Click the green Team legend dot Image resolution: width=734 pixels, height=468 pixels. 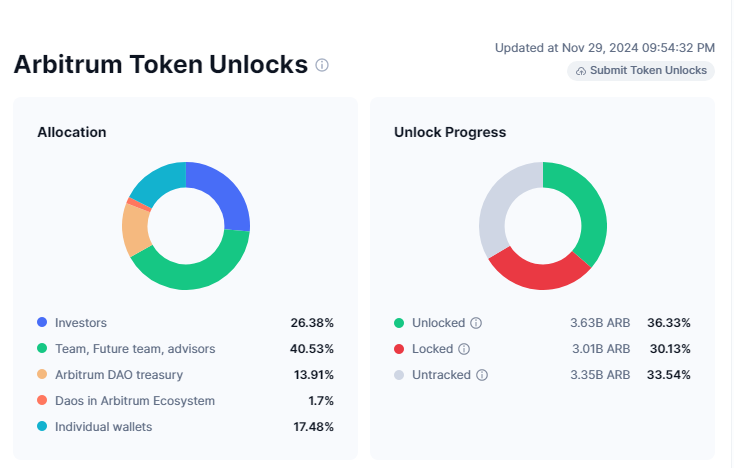[42, 349]
